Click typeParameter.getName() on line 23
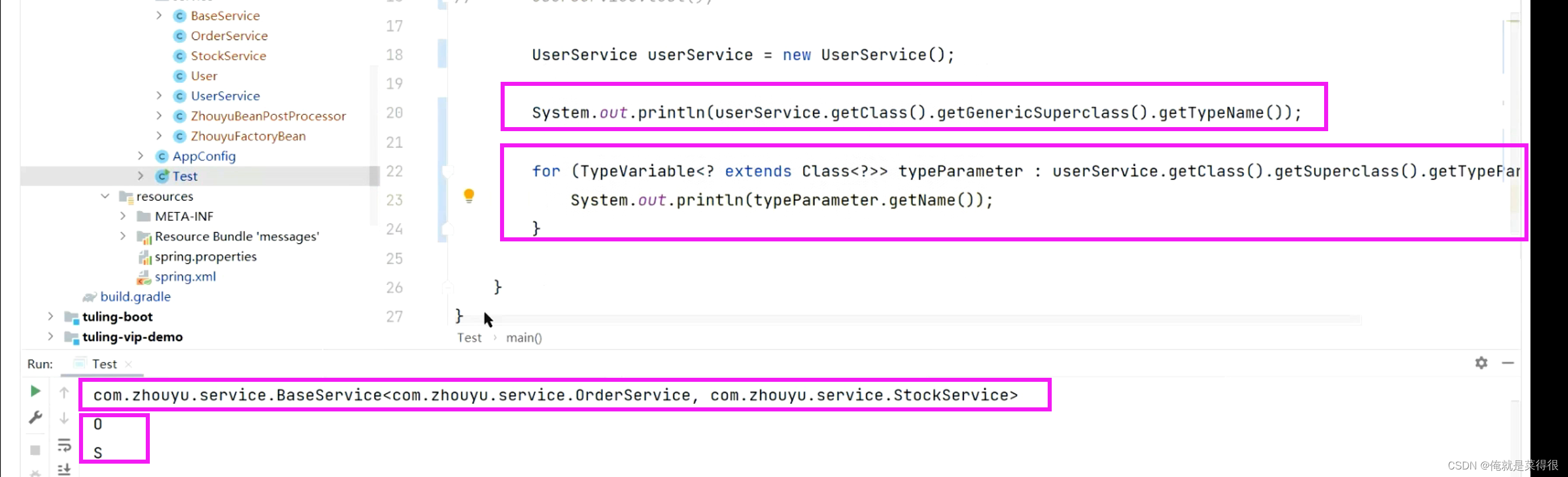 [864, 201]
